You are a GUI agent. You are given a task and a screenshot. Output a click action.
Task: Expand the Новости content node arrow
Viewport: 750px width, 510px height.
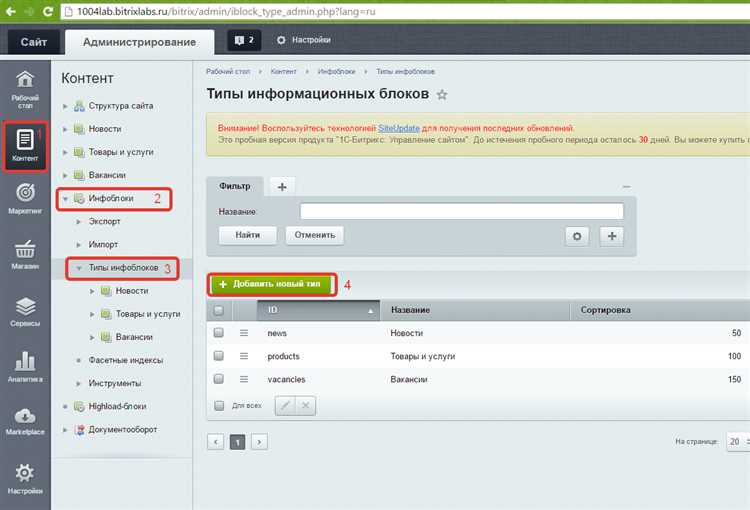(x=66, y=129)
